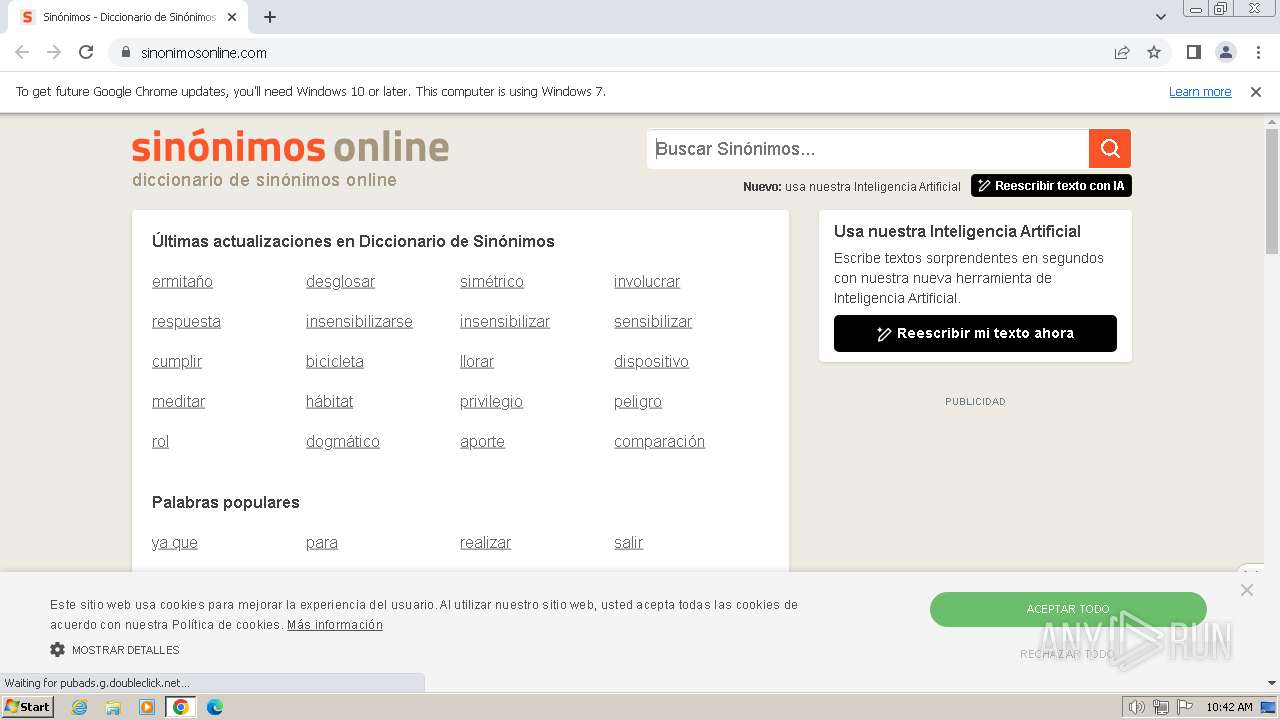Open the word desglosar
This screenshot has height=720, width=1280.
pos(340,282)
